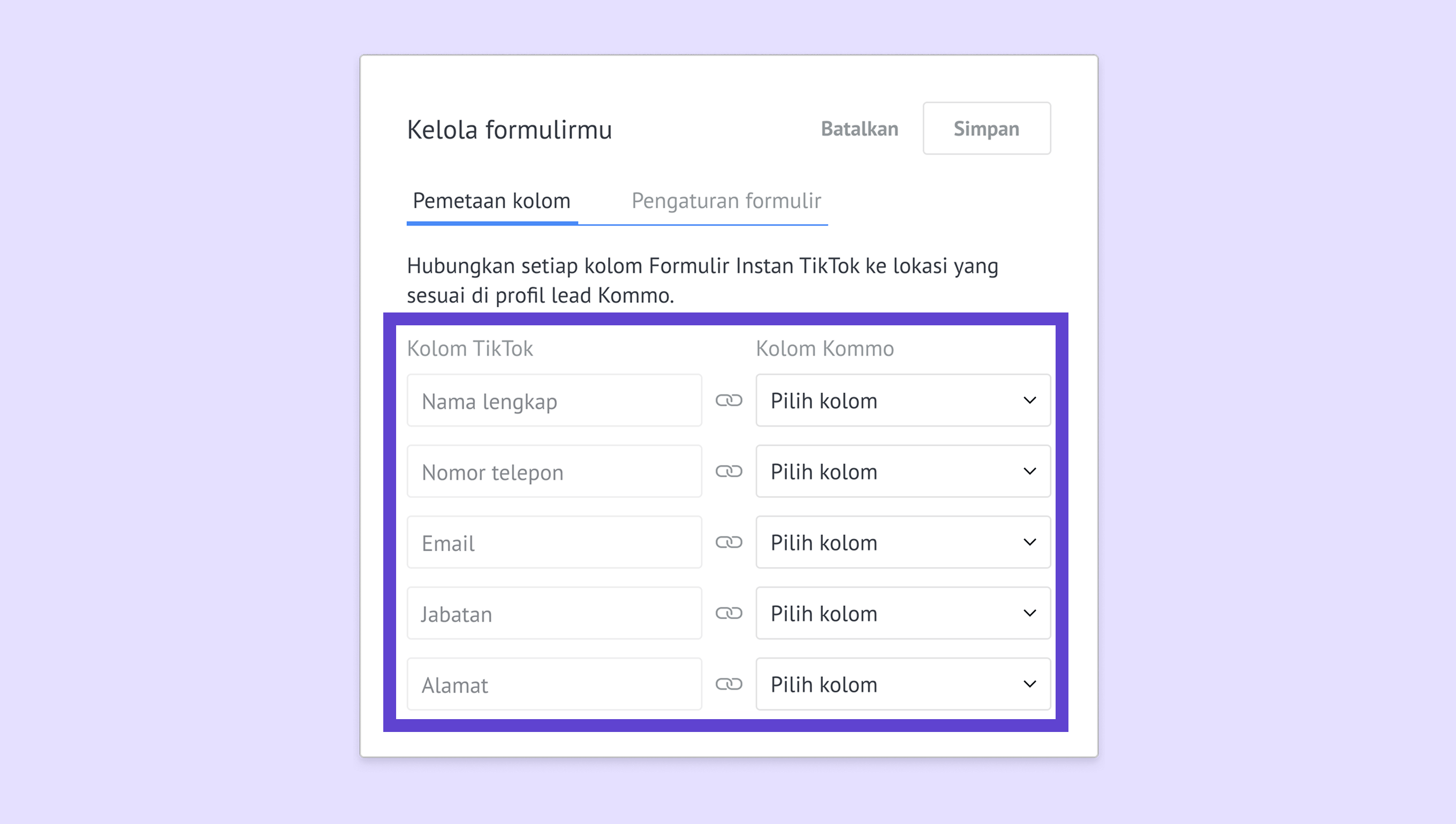Click the Jabatan TikTok field
This screenshot has height=824, width=1456.
click(554, 614)
